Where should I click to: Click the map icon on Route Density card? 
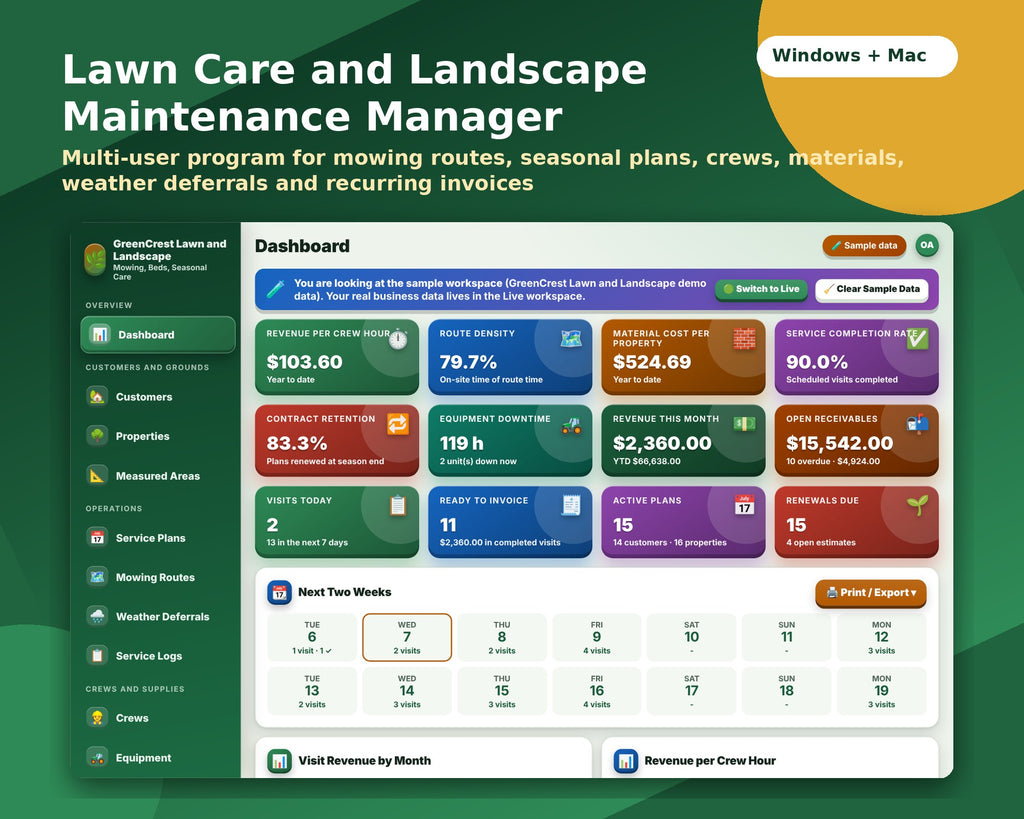571,338
